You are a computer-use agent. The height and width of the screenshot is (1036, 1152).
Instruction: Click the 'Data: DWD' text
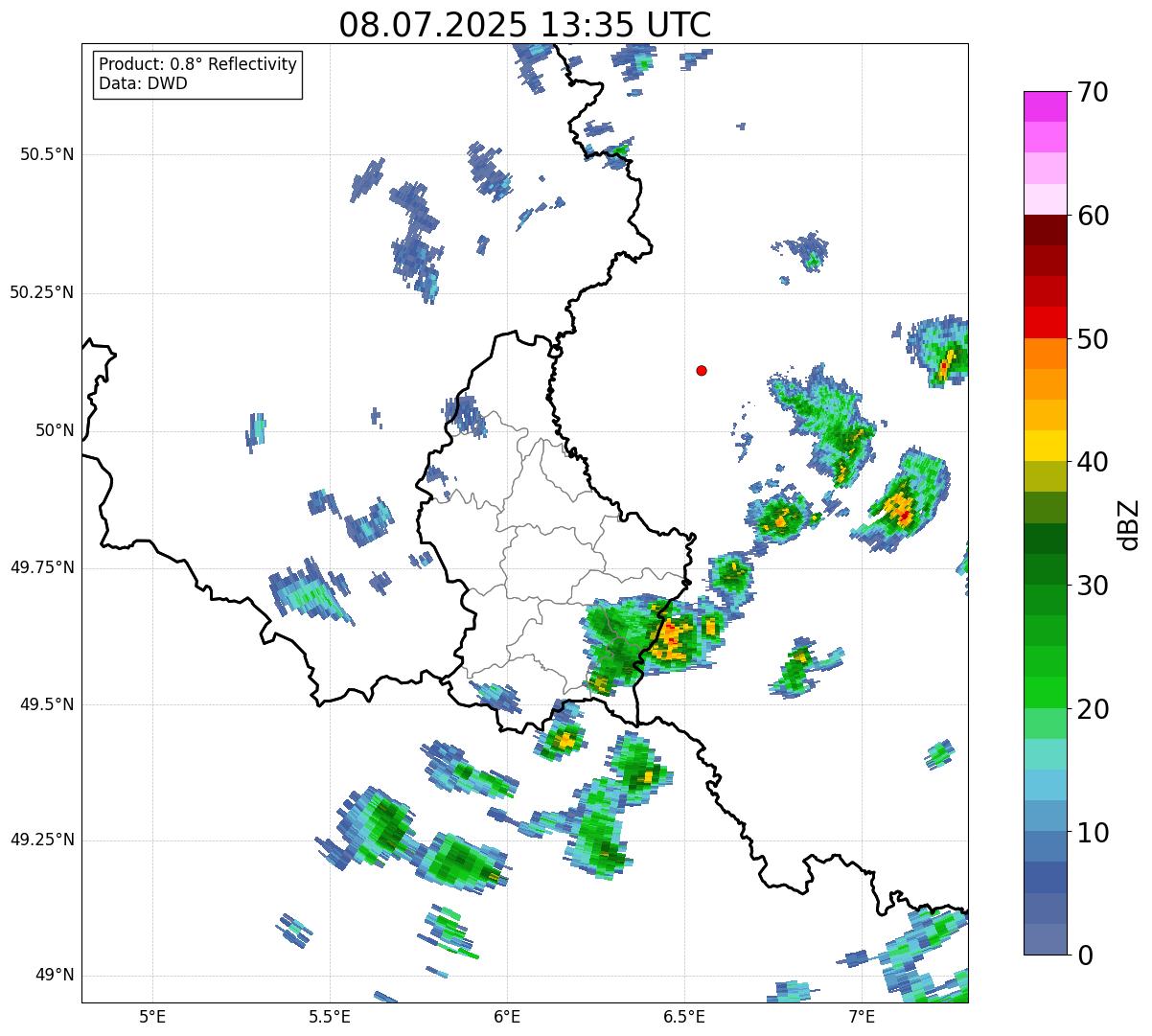[143, 83]
